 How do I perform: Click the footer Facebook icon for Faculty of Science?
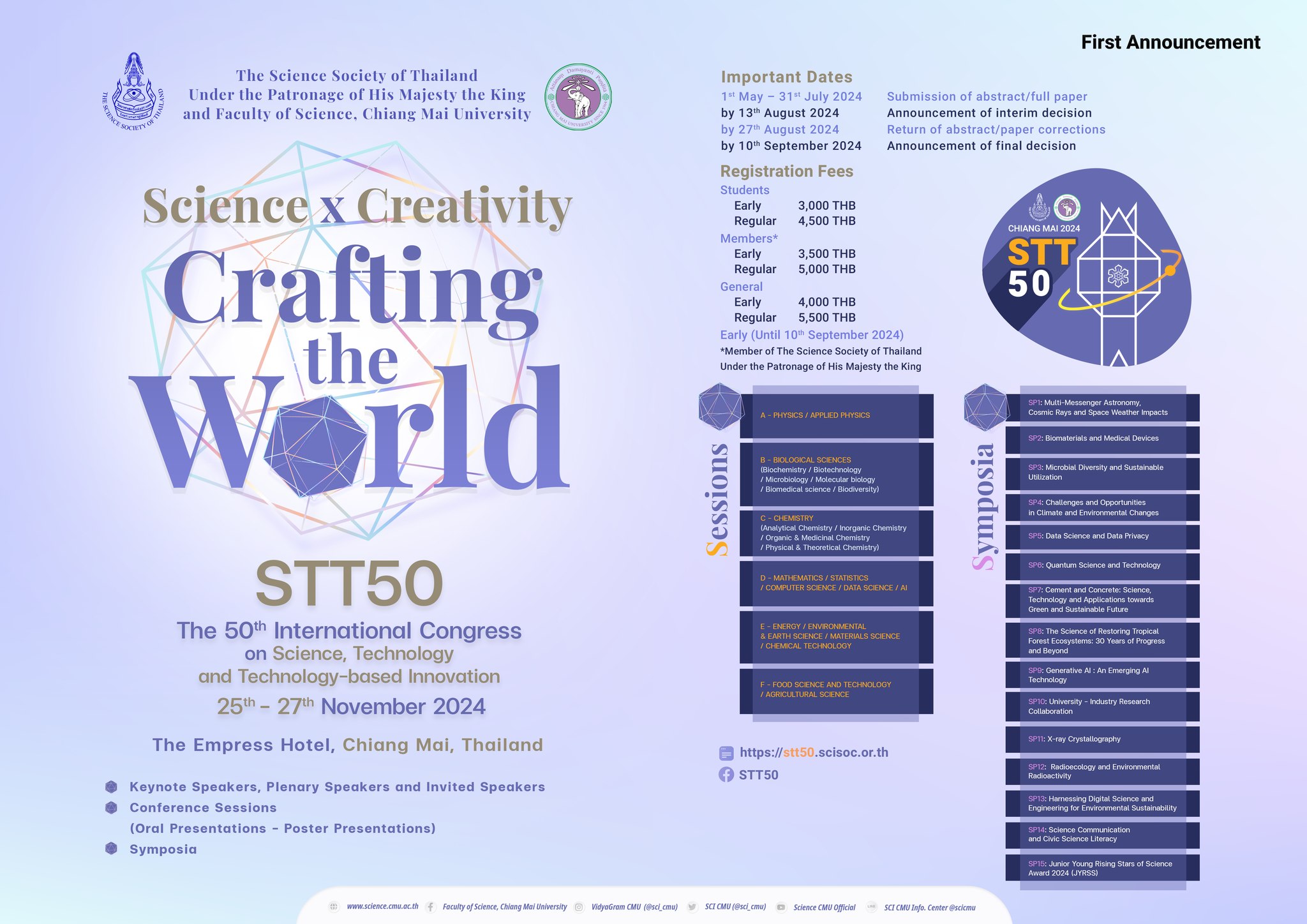[x=431, y=907]
